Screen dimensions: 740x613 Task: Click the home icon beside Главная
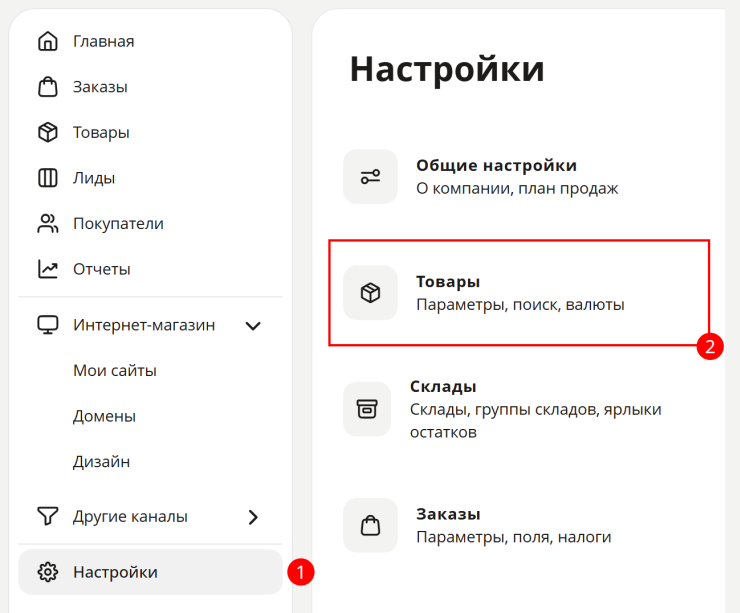pyautogui.click(x=48, y=41)
